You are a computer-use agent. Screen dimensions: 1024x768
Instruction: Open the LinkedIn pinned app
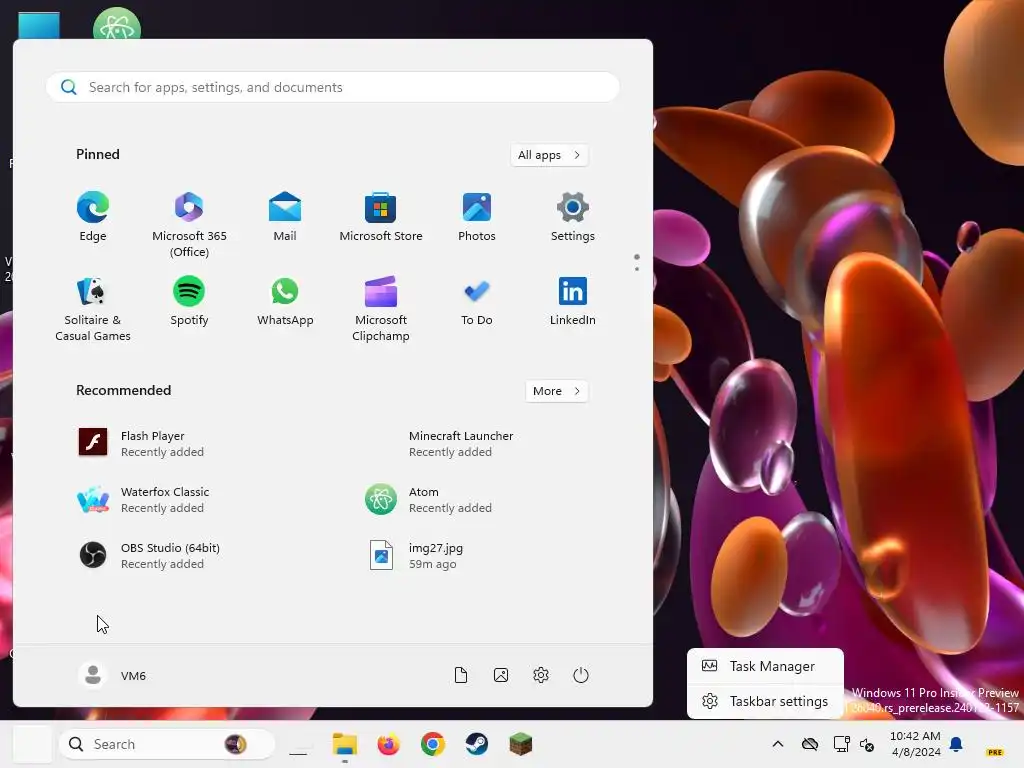pyautogui.click(x=573, y=301)
